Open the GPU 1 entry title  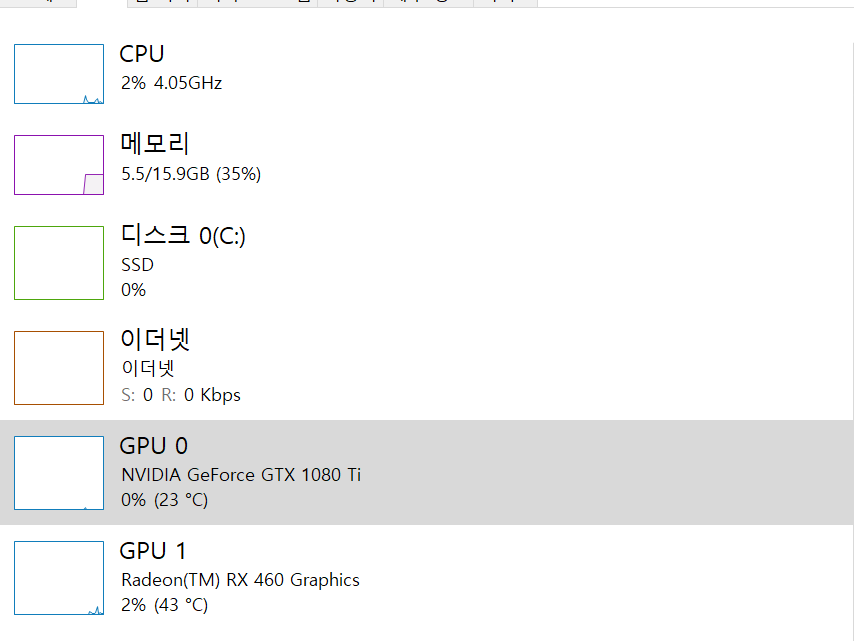[x=153, y=551]
